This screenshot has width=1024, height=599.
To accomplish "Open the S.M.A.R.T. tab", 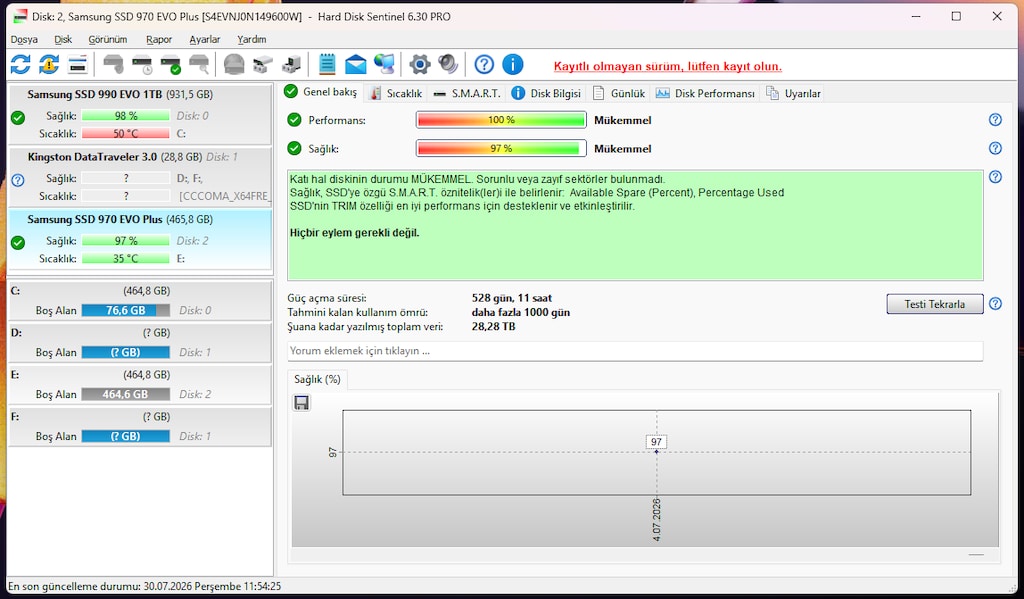I will [x=467, y=93].
